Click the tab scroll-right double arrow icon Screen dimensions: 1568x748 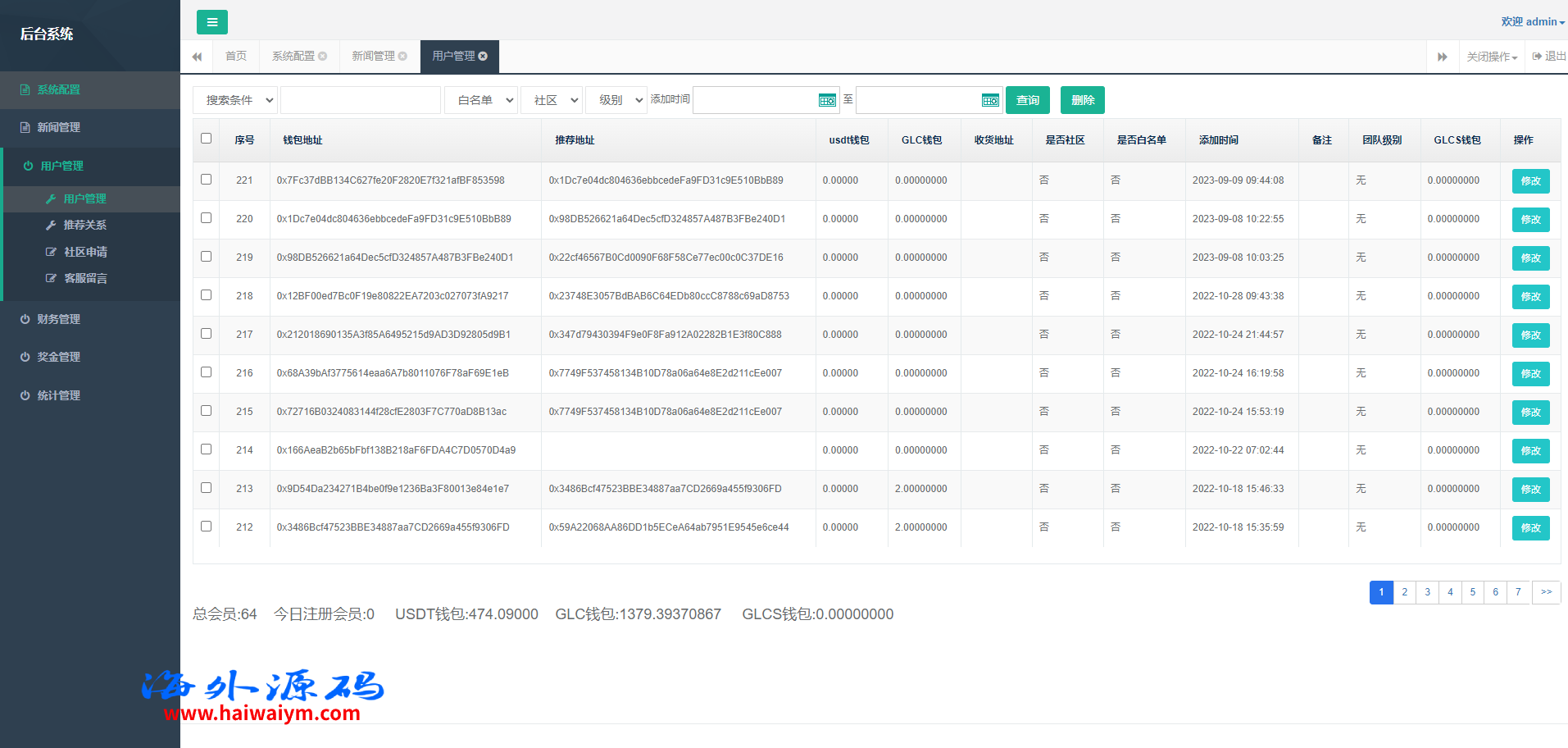coord(1442,57)
